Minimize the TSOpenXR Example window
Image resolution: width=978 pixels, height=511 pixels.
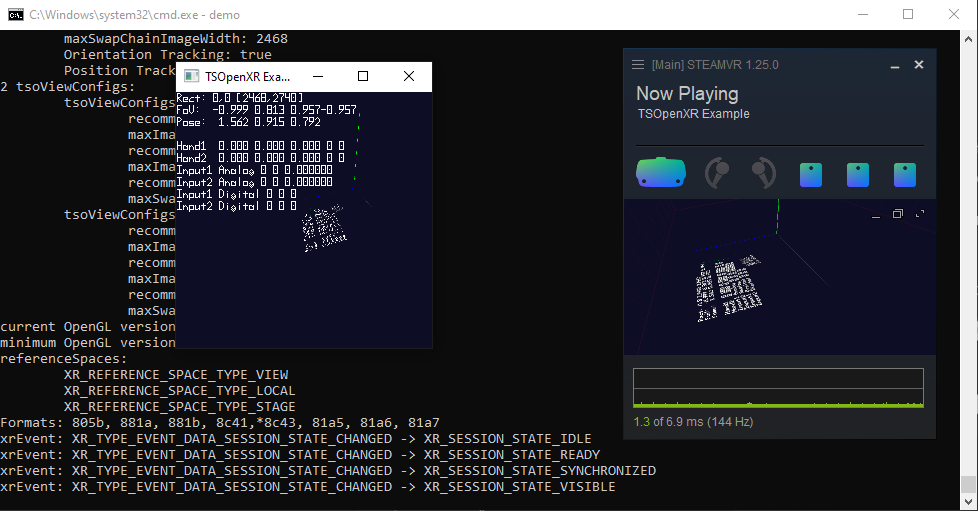click(x=318, y=76)
